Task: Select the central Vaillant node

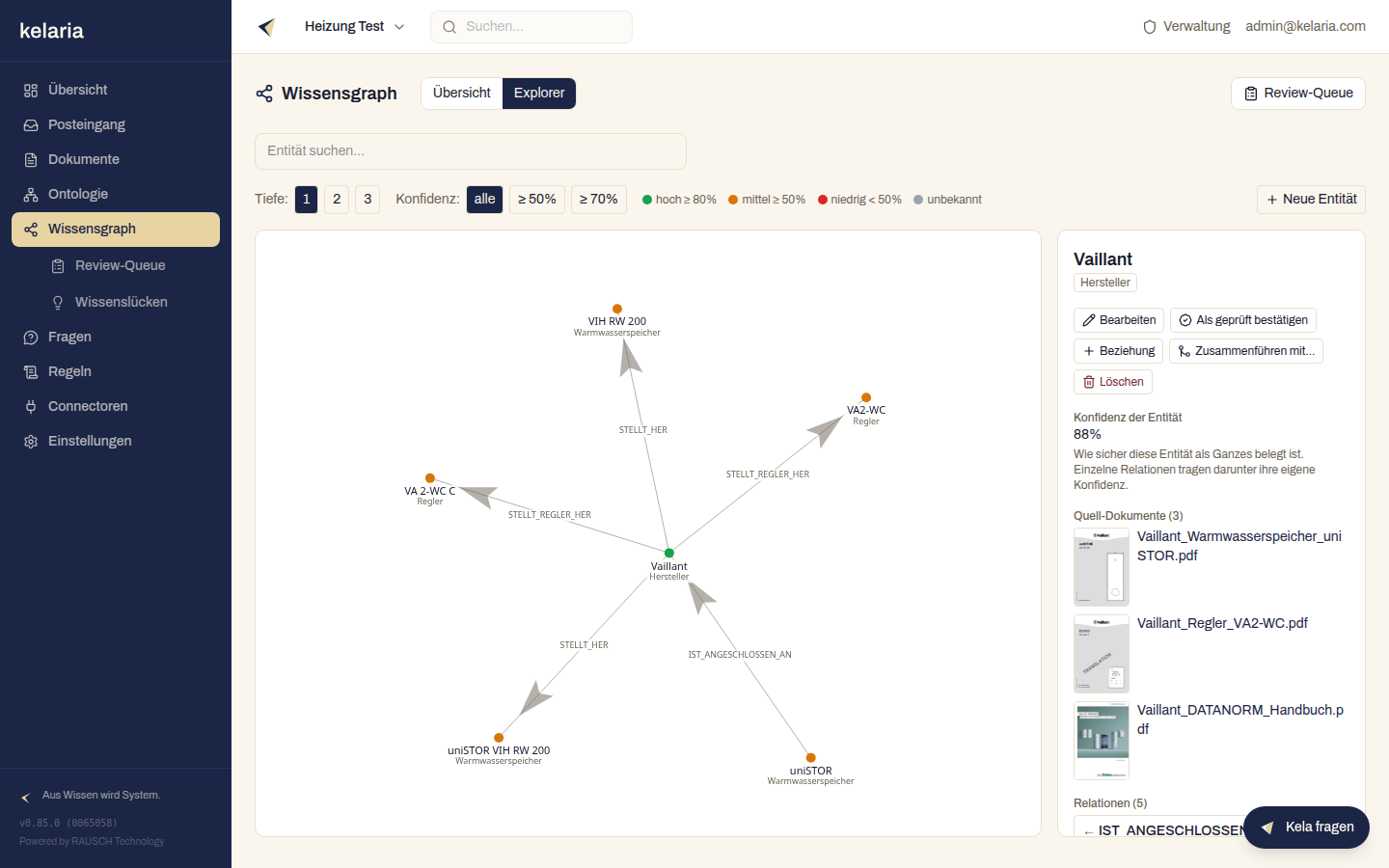Action: 669,554
